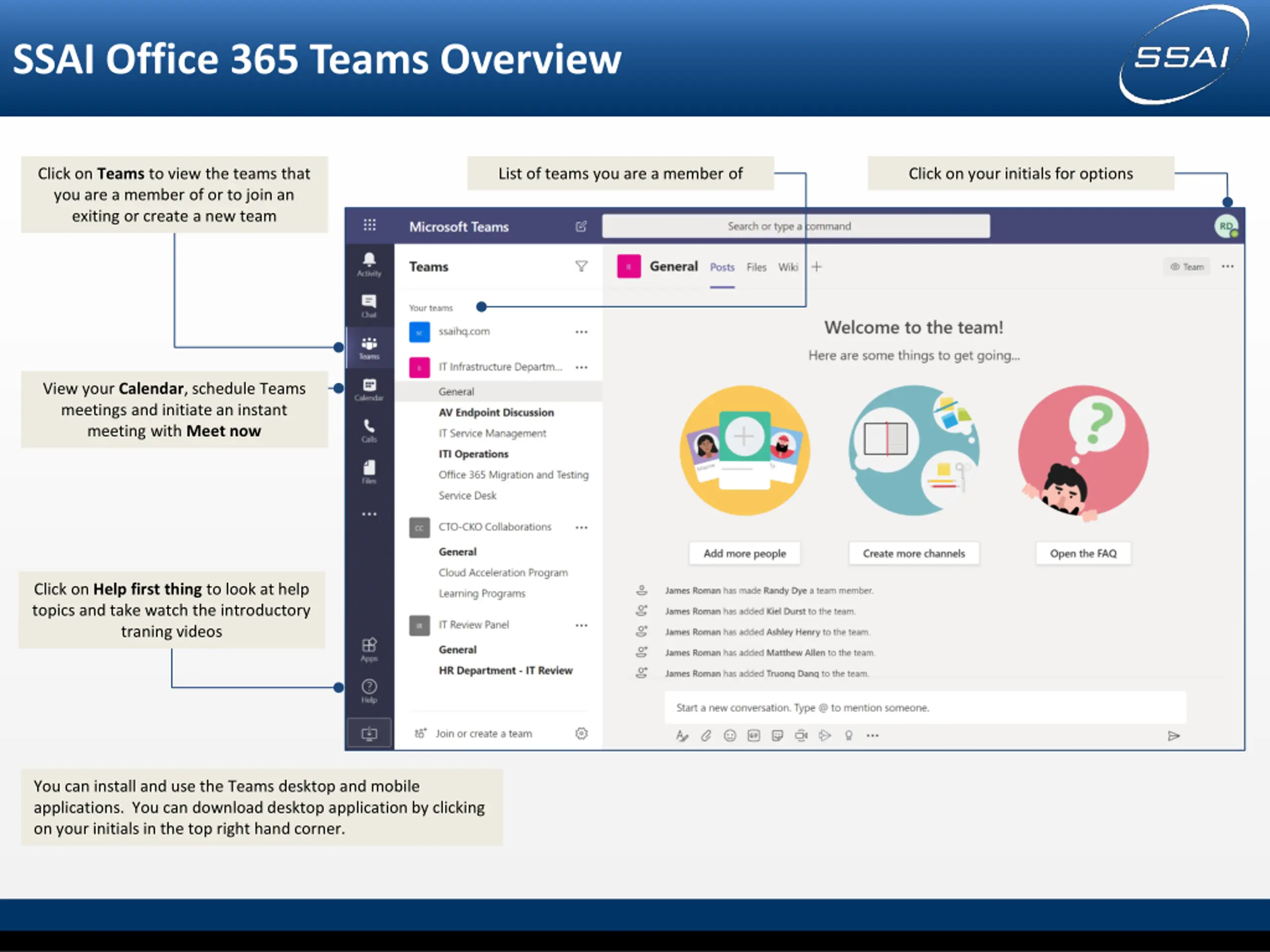Click the Start a new conversation box
Screen dimensions: 1270x952
(925, 708)
